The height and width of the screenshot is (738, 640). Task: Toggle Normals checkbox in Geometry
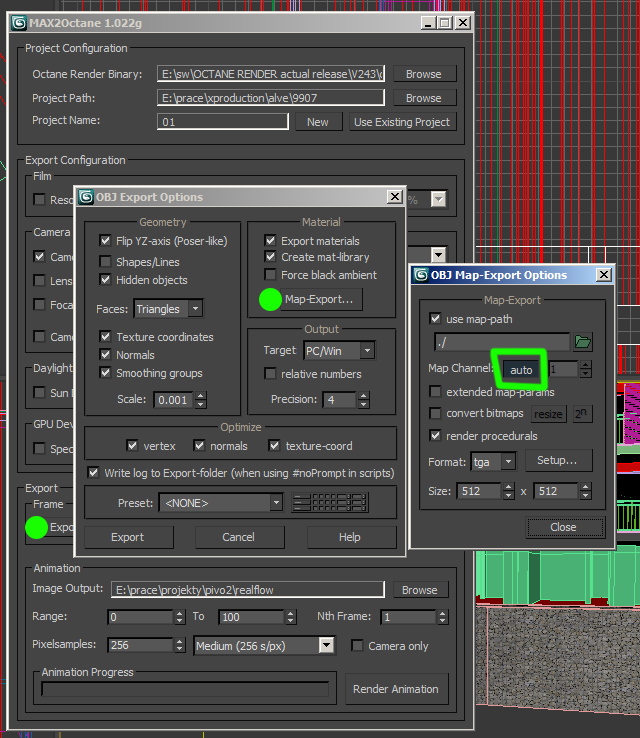pyautogui.click(x=105, y=354)
